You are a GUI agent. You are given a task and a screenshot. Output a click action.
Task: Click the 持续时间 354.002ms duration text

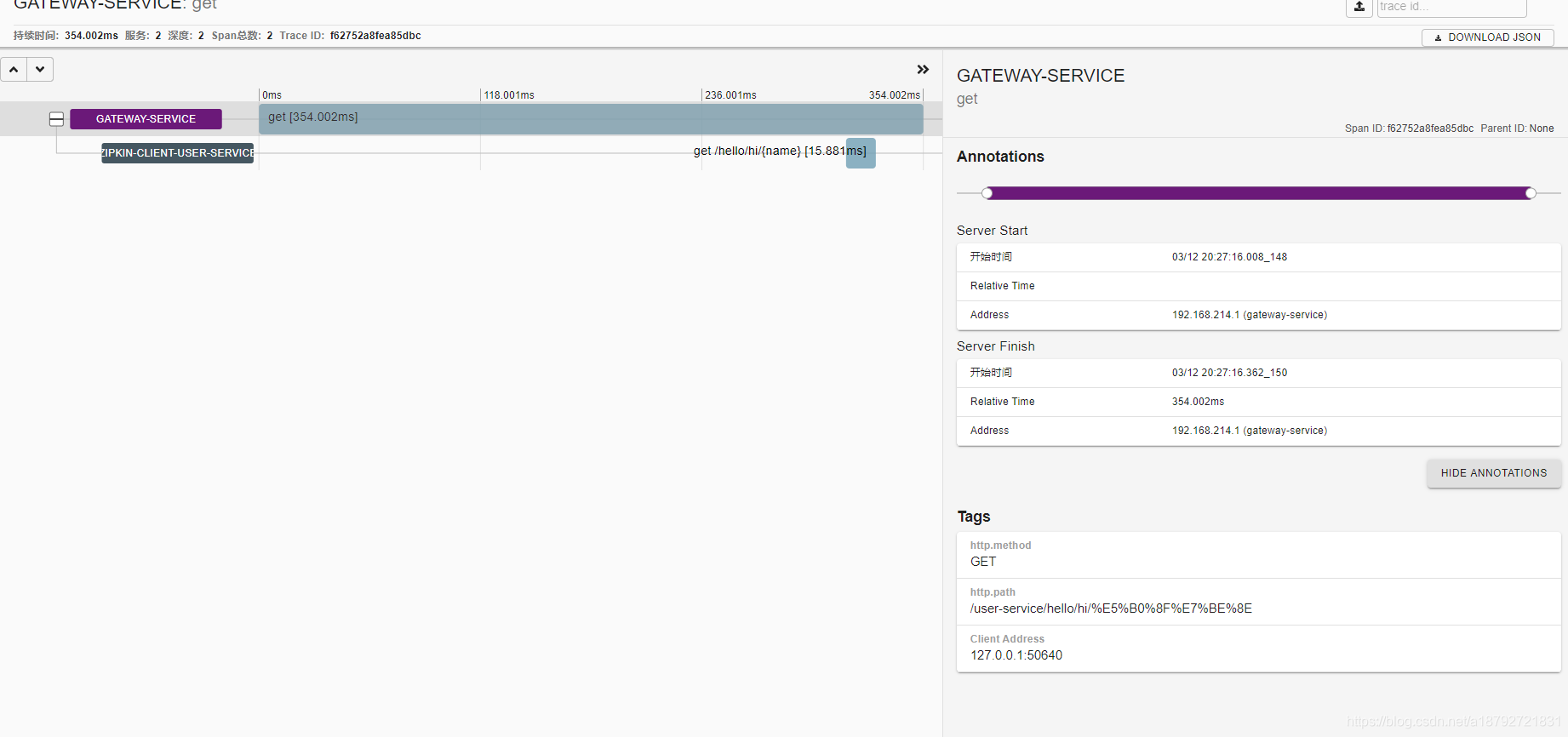click(x=66, y=36)
